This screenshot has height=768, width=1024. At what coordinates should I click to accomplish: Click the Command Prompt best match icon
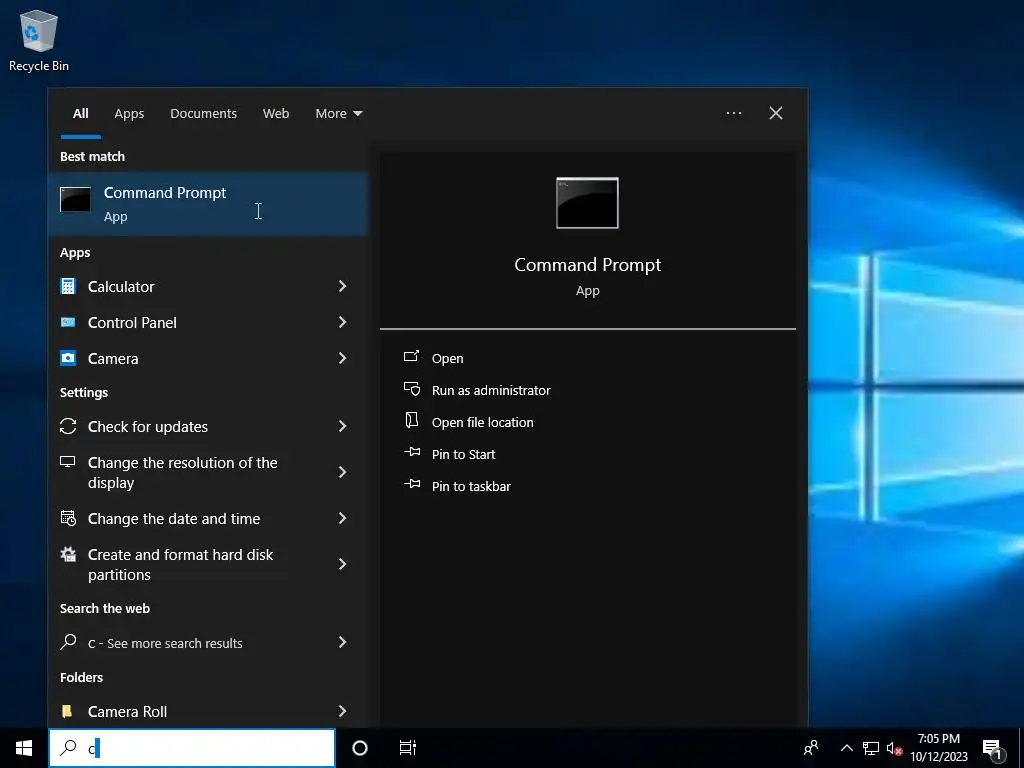[75, 200]
